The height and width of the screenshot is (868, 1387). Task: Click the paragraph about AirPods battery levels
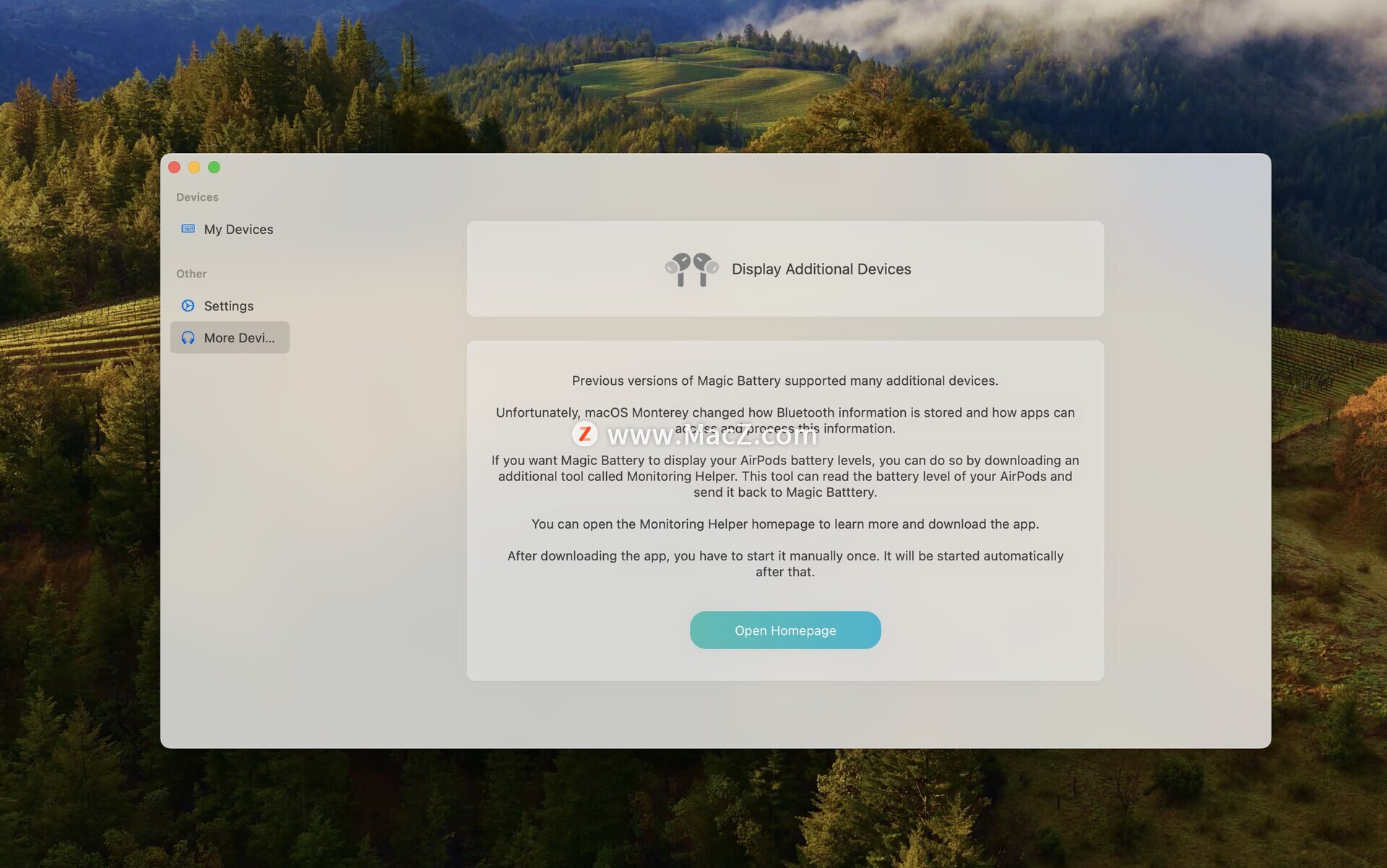[x=785, y=476]
